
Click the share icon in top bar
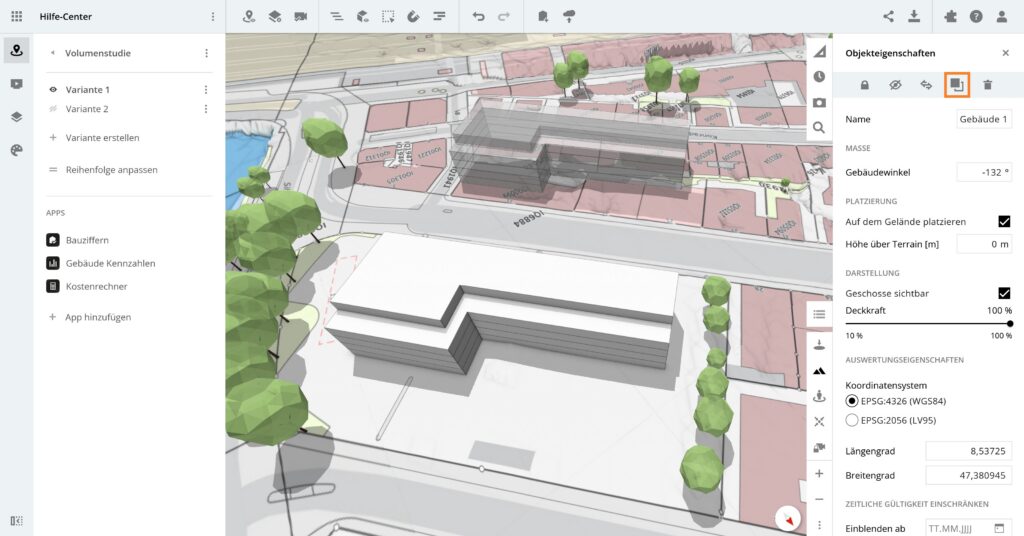pos(888,17)
